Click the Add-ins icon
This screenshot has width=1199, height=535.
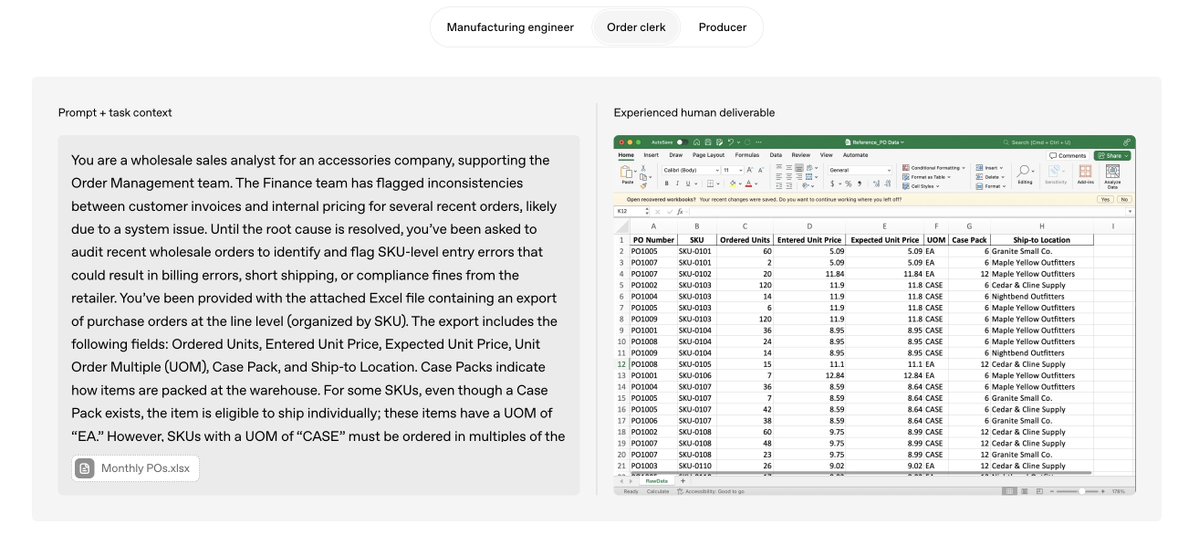[x=1085, y=171]
